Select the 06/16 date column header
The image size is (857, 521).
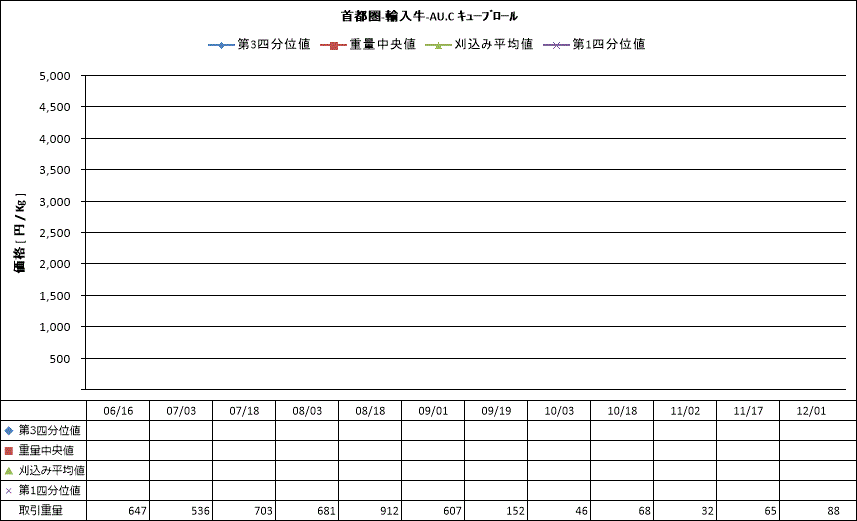(117, 410)
